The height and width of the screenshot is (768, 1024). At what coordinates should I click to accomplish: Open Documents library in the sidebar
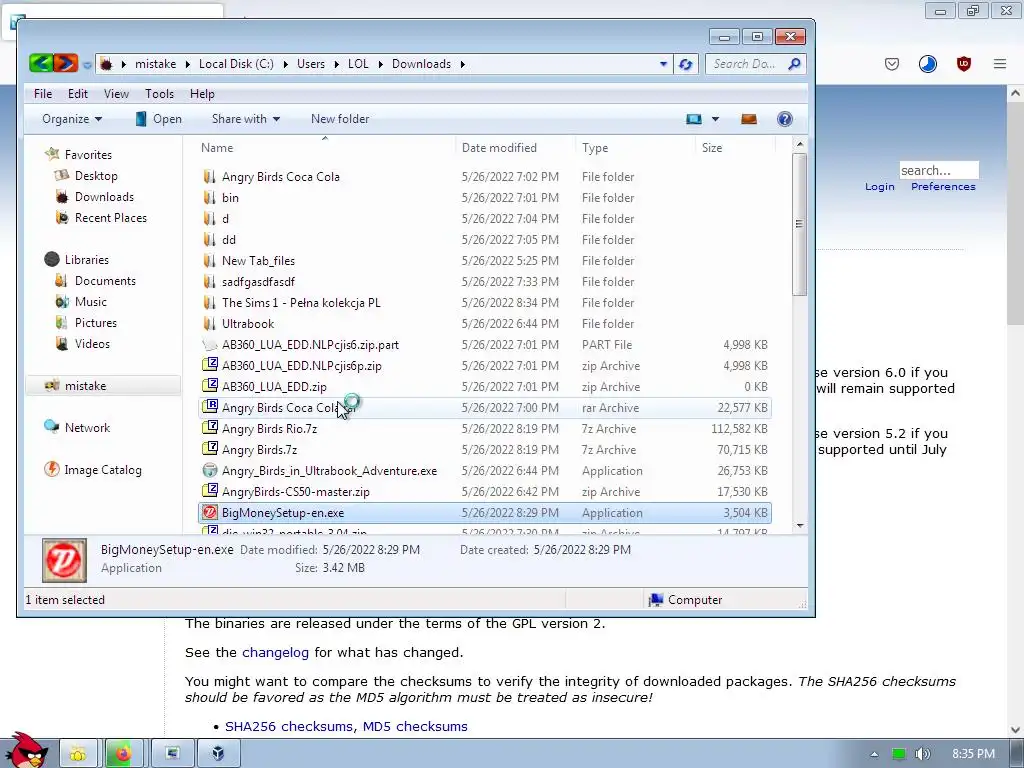[105, 281]
